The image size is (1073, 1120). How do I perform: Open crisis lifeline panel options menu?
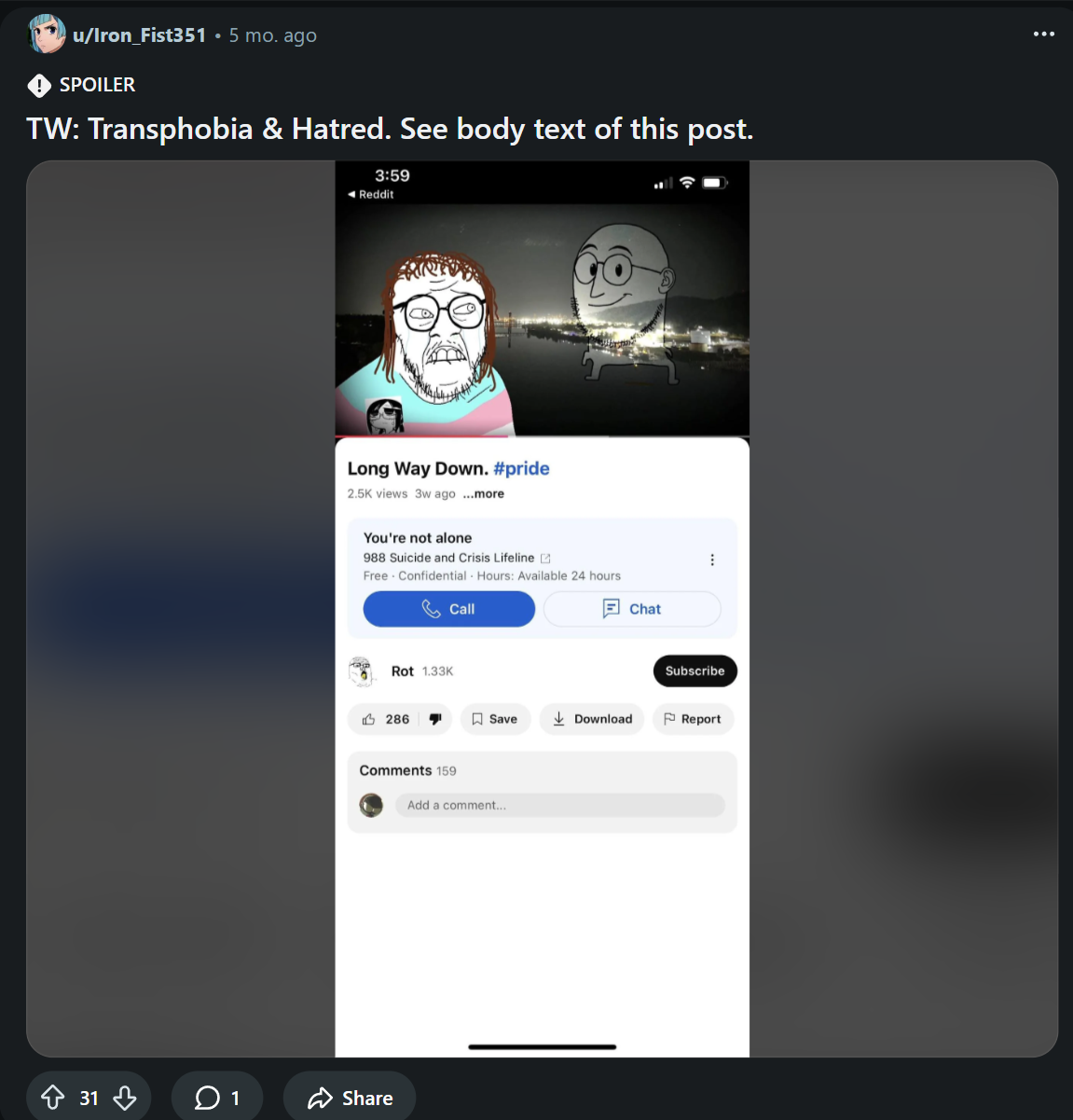pyautogui.click(x=712, y=560)
